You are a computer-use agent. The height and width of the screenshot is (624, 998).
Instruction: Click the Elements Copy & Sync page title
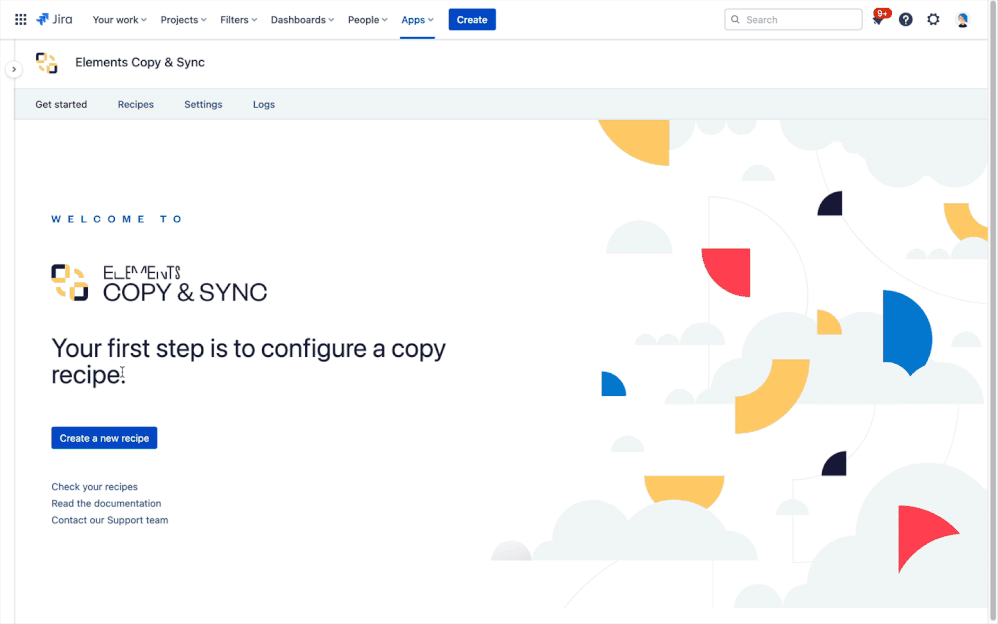140,62
